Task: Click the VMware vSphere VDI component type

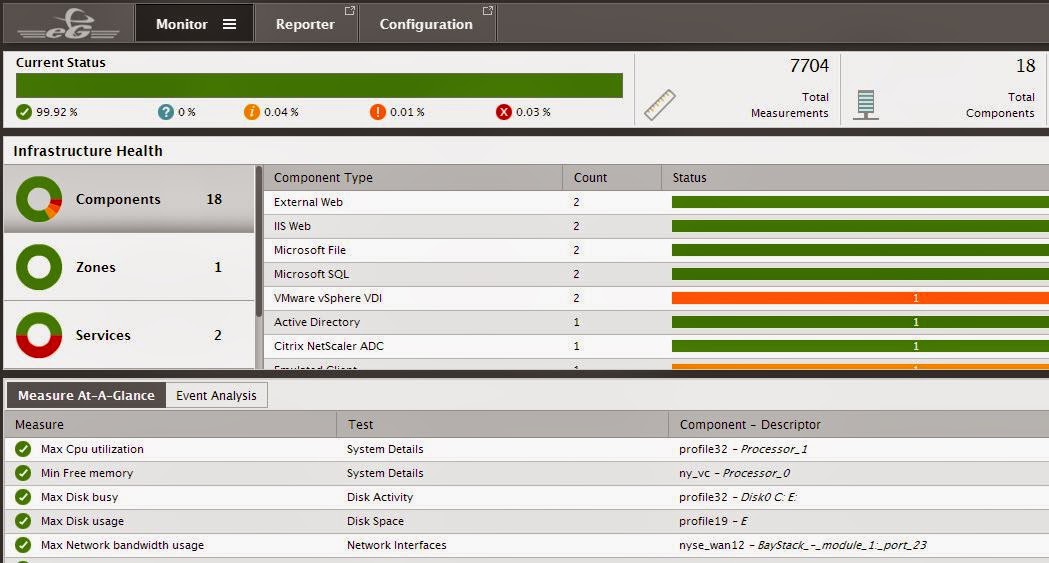Action: [328, 298]
